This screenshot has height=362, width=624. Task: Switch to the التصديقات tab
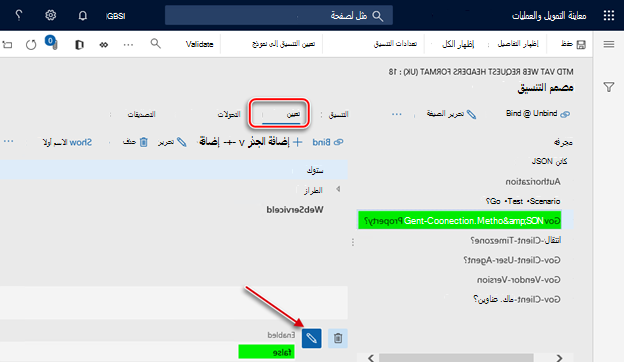141,115
